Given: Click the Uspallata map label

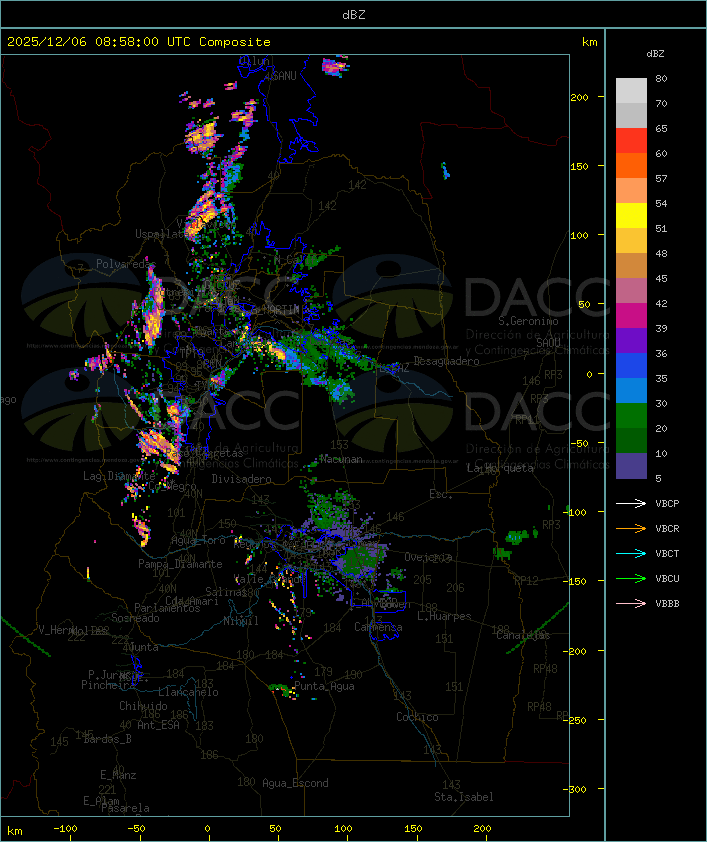Looking at the screenshot, I should coord(162,234).
